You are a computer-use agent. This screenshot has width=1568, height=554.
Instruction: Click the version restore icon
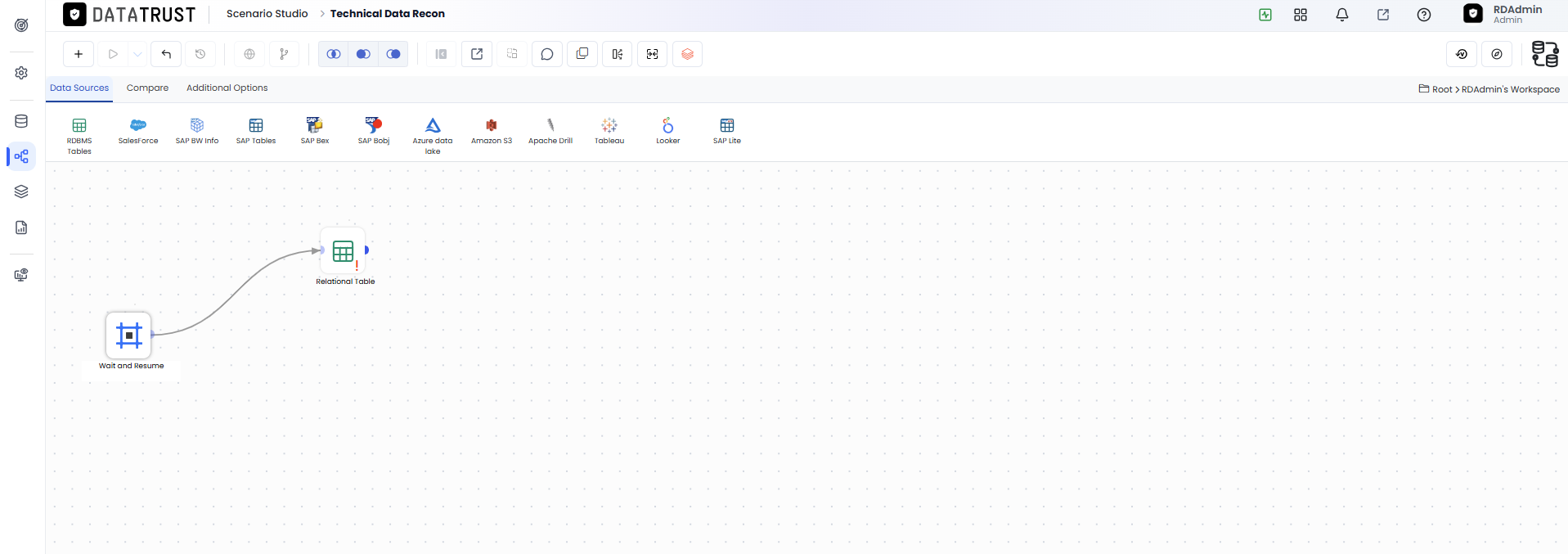(1462, 54)
